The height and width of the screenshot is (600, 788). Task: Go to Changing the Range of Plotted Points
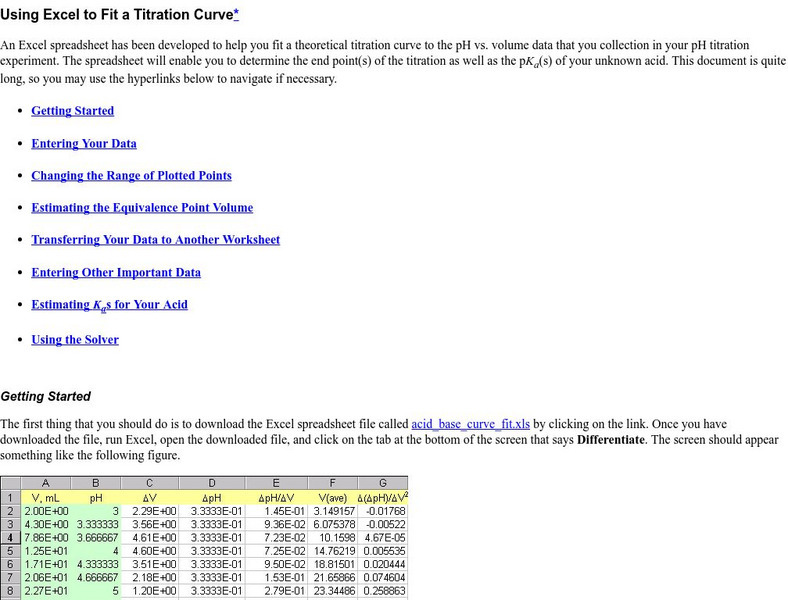tap(131, 175)
